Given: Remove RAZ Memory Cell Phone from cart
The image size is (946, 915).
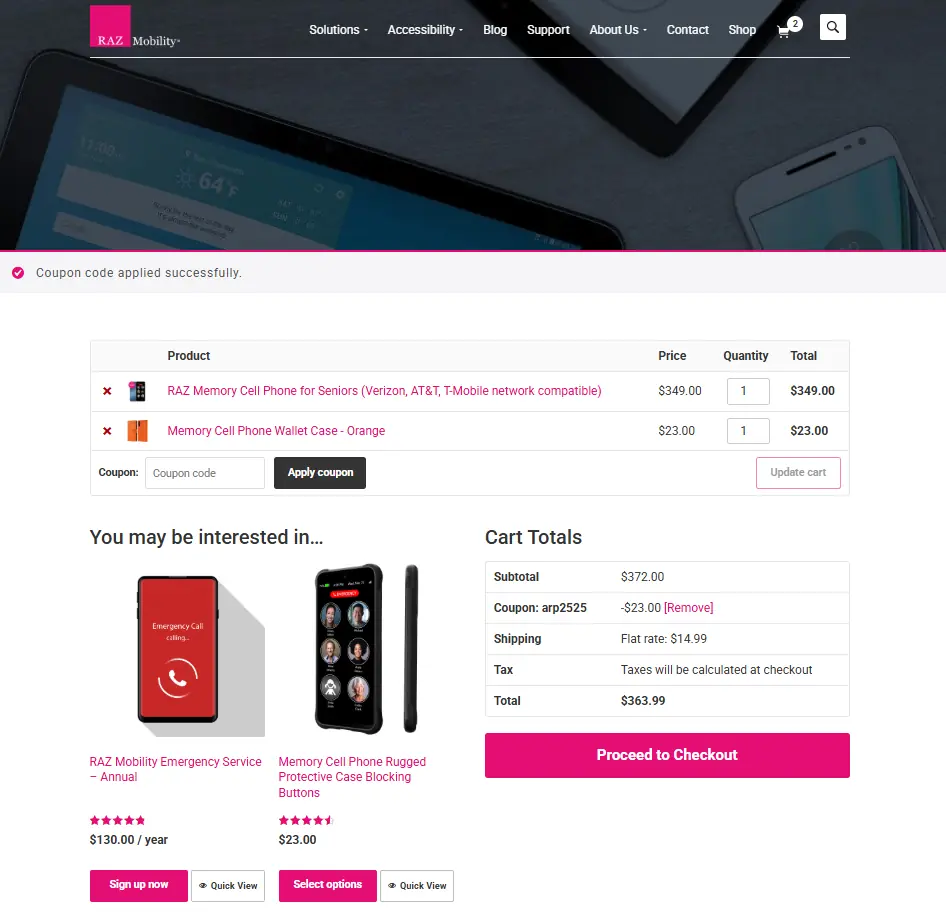Looking at the screenshot, I should click(107, 391).
